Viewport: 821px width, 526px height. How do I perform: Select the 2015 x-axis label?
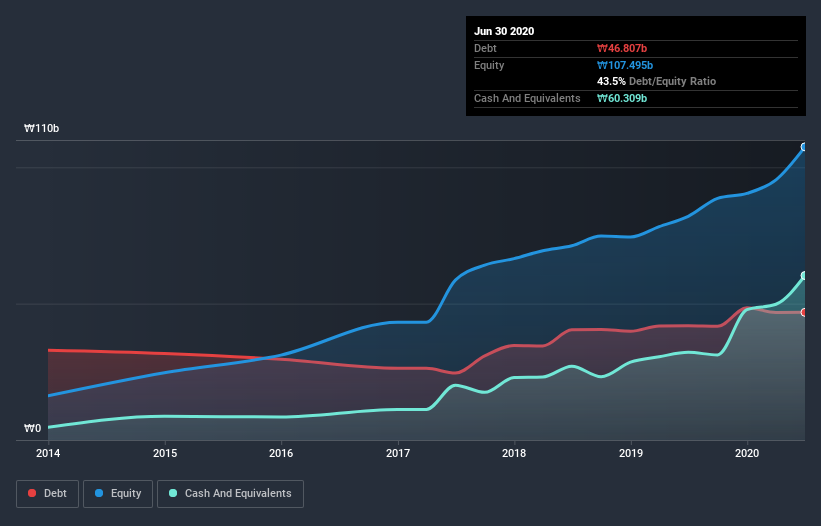(x=165, y=453)
